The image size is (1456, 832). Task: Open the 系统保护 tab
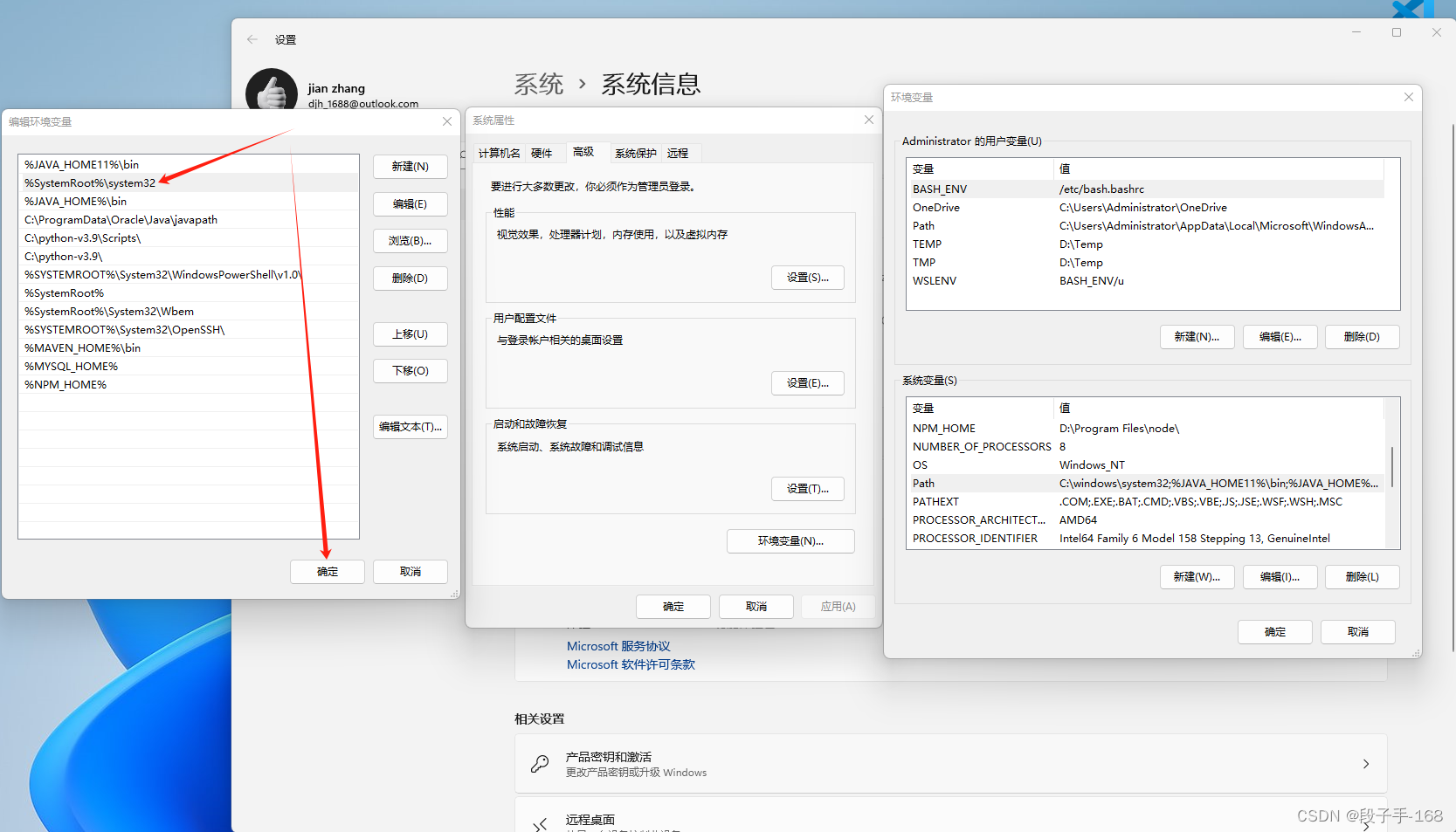click(635, 153)
